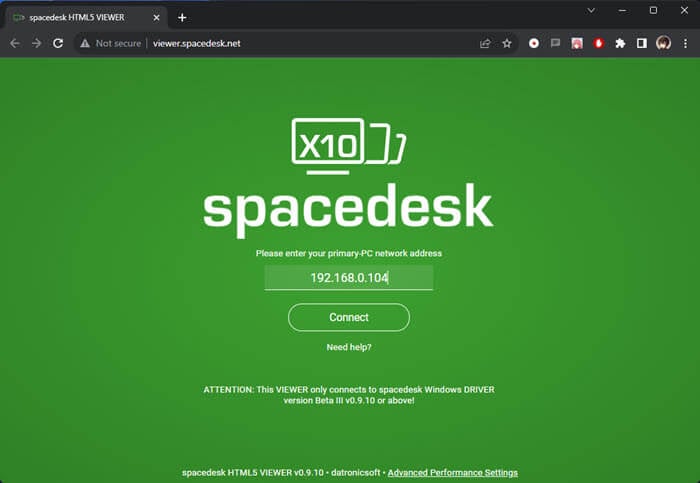Toggle the browser side panel icon

point(642,43)
